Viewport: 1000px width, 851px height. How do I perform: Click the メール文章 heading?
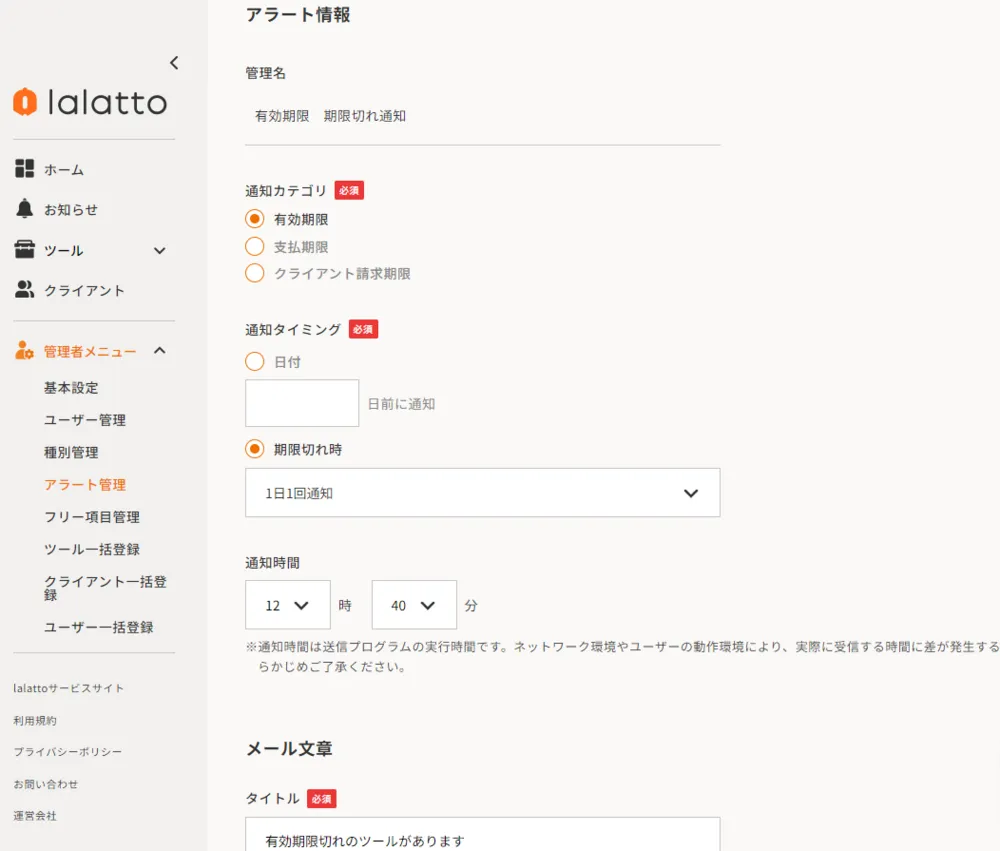tap(290, 748)
